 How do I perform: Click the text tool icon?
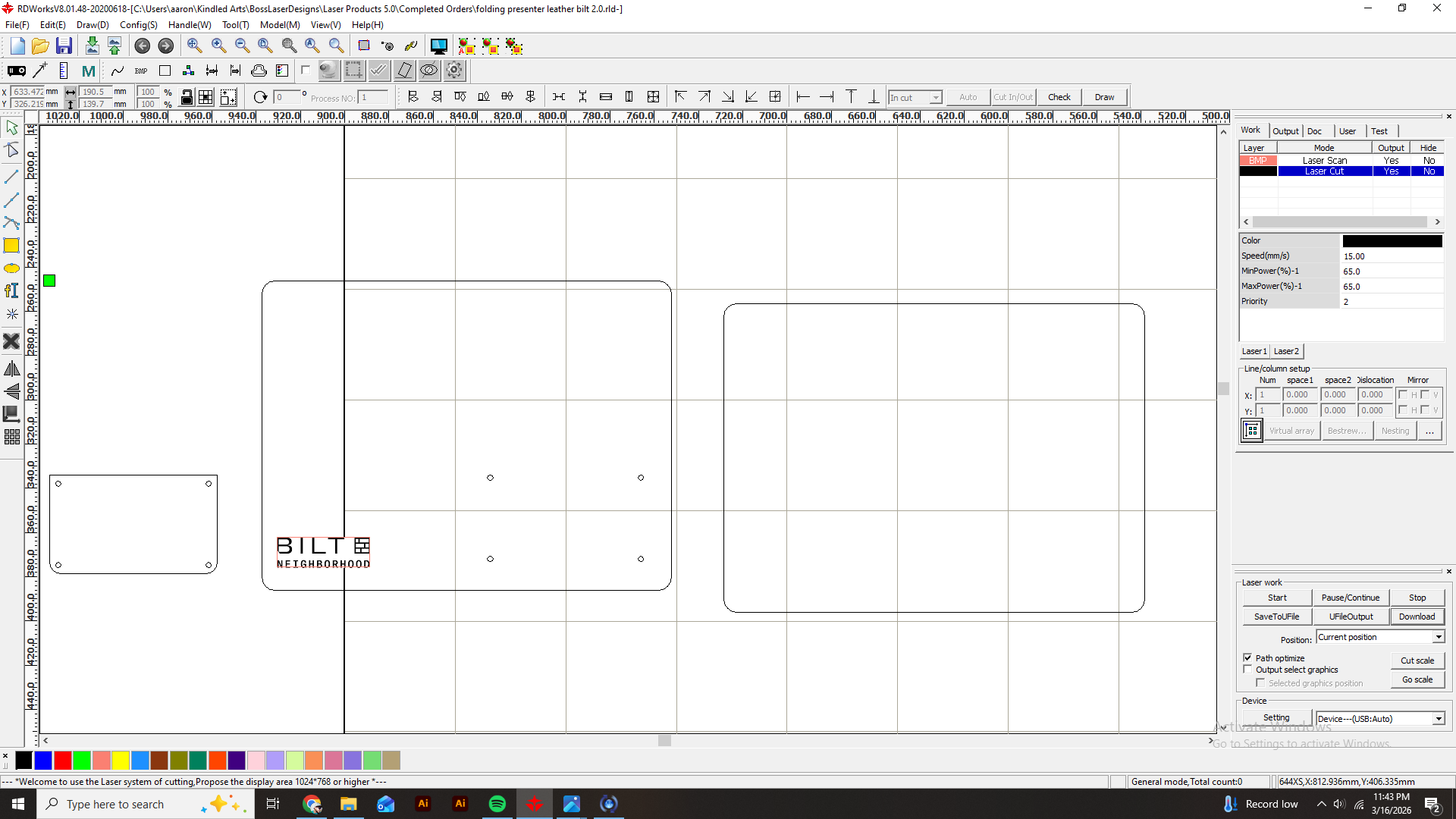pos(11,291)
